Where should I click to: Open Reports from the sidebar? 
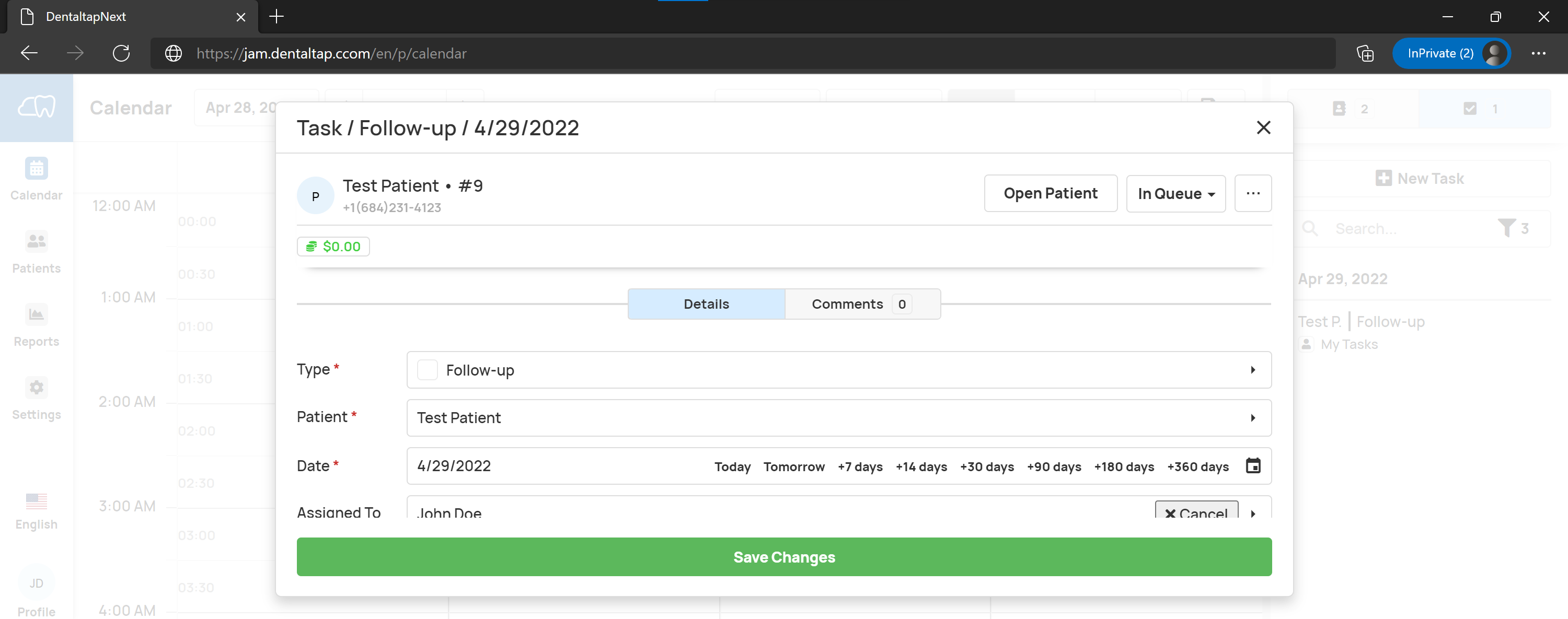pyautogui.click(x=37, y=325)
